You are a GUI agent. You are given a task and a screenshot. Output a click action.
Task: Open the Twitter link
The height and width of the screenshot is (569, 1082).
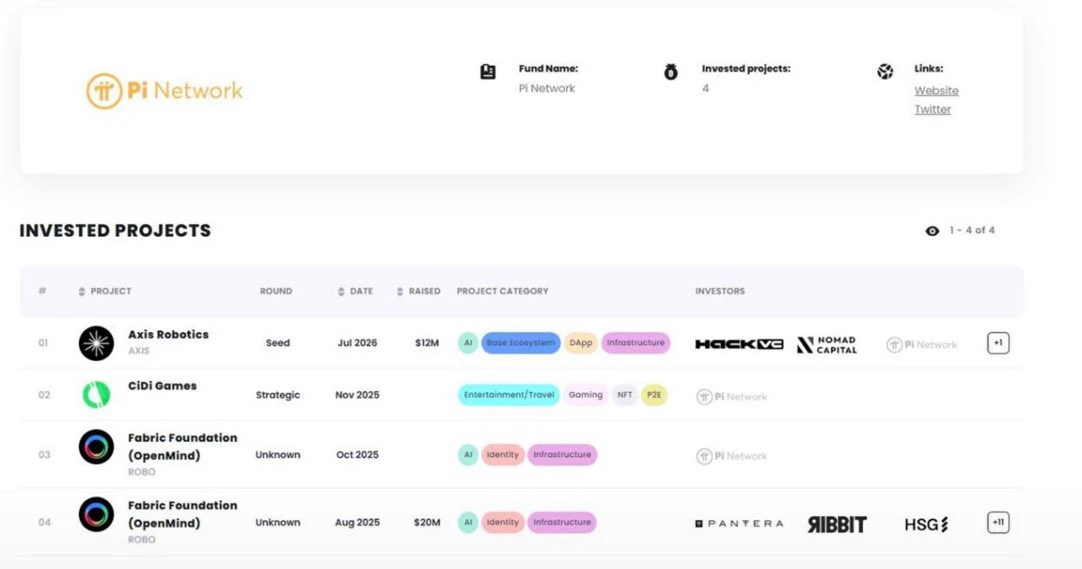point(932,109)
